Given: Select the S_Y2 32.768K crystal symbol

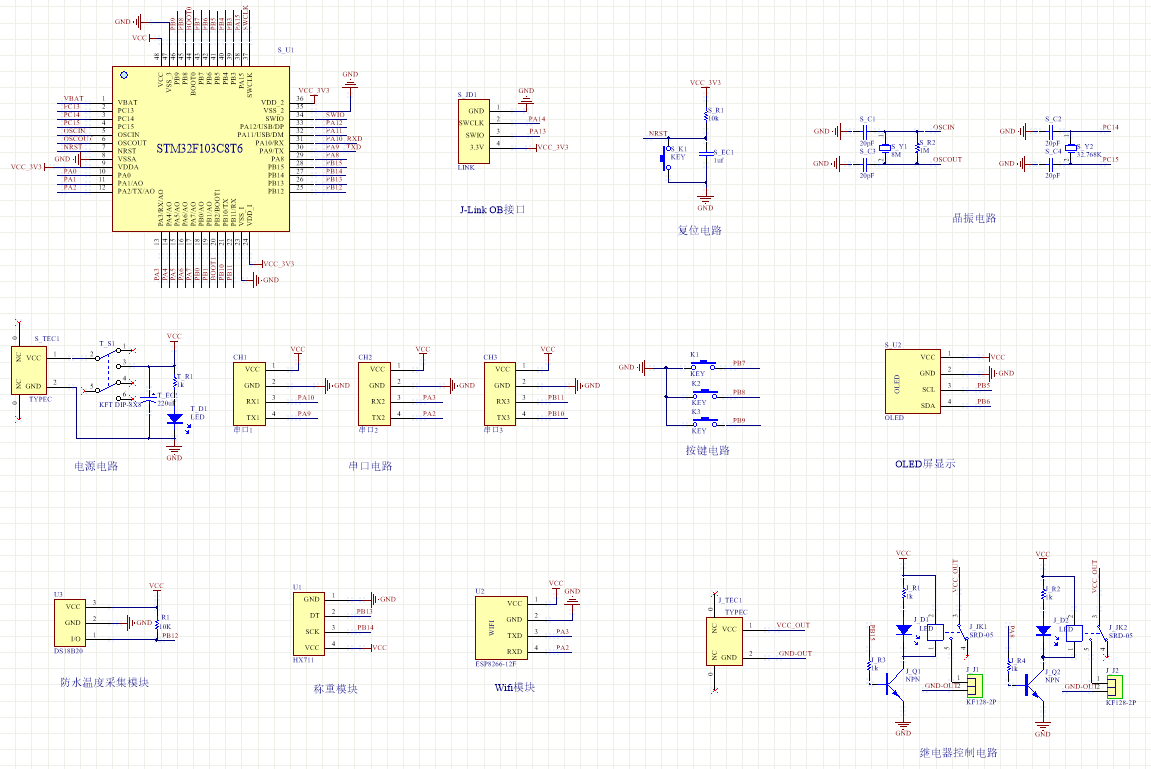Looking at the screenshot, I should coord(1071,147).
